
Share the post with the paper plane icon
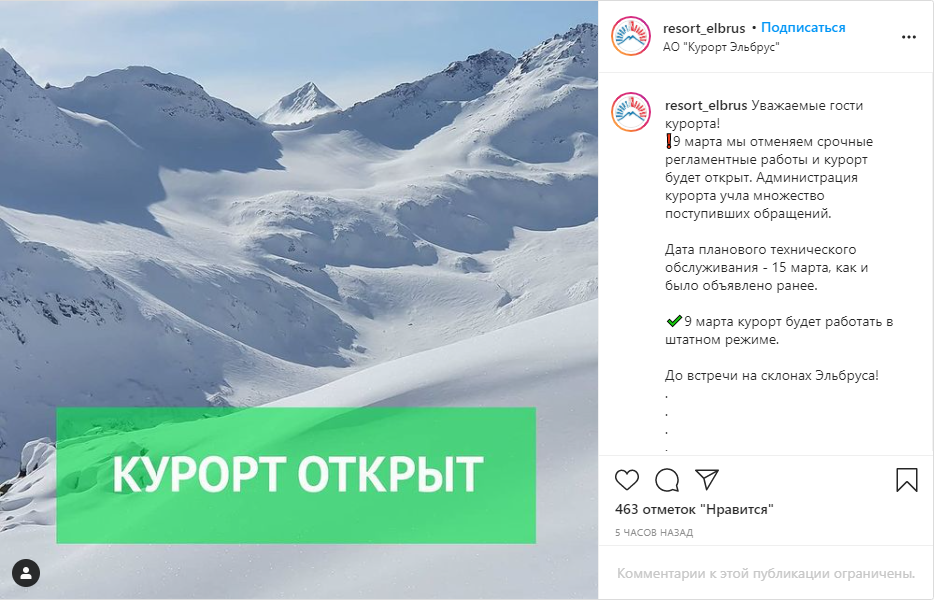pyautogui.click(x=707, y=479)
